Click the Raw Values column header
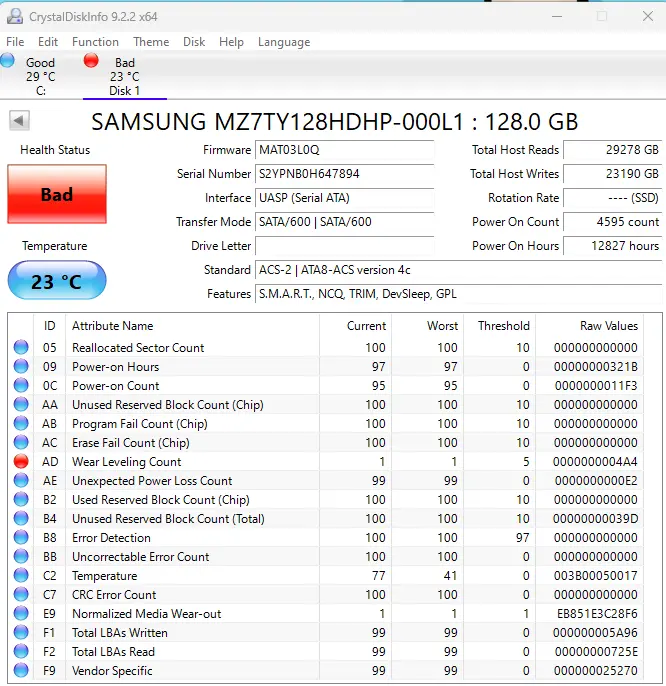 (x=589, y=326)
